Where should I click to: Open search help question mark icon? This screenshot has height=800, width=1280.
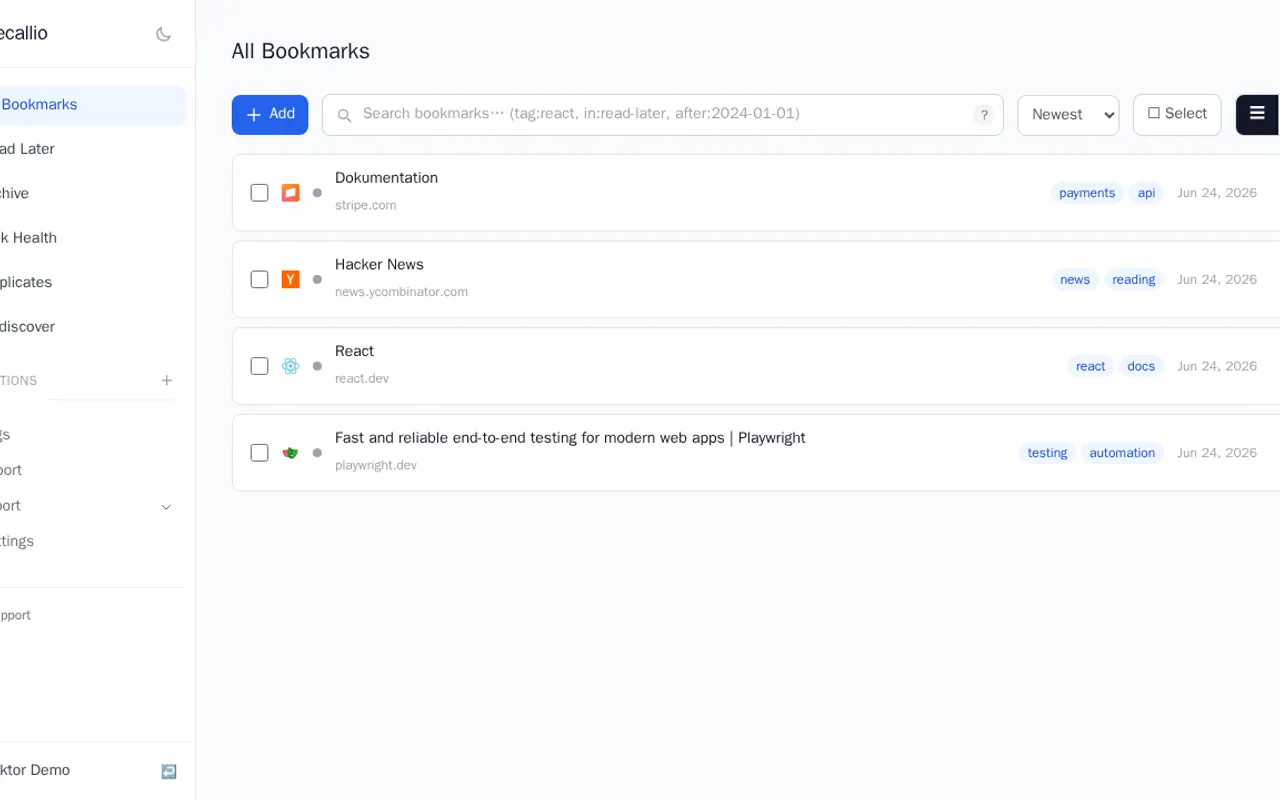985,115
